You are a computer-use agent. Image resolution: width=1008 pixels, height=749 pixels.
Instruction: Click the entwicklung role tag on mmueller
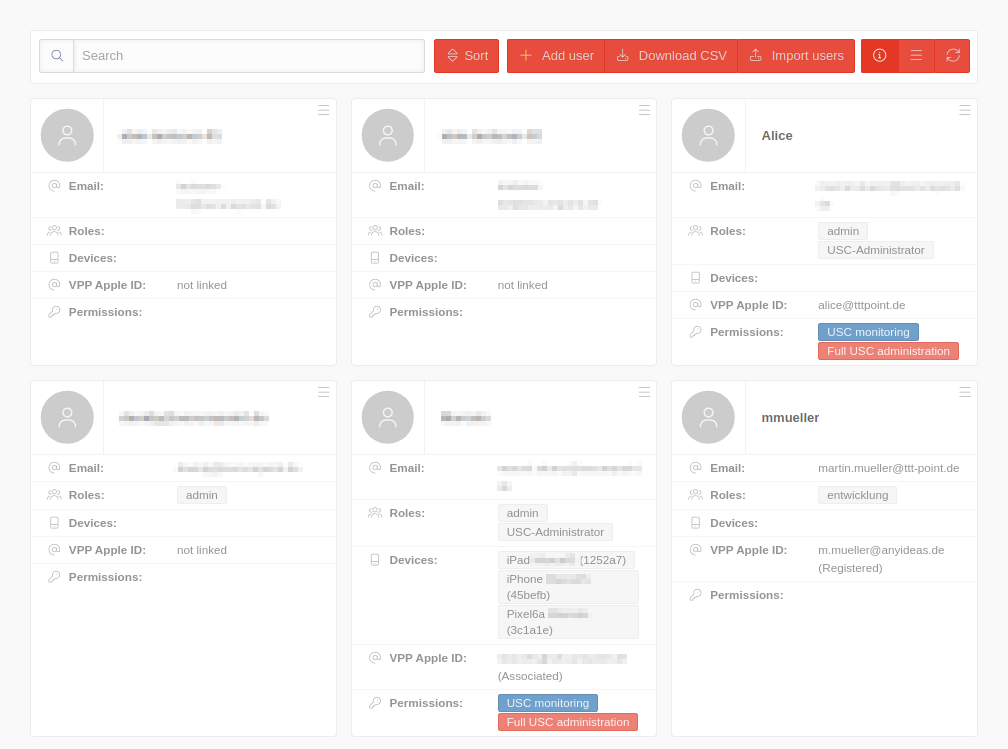tap(857, 495)
